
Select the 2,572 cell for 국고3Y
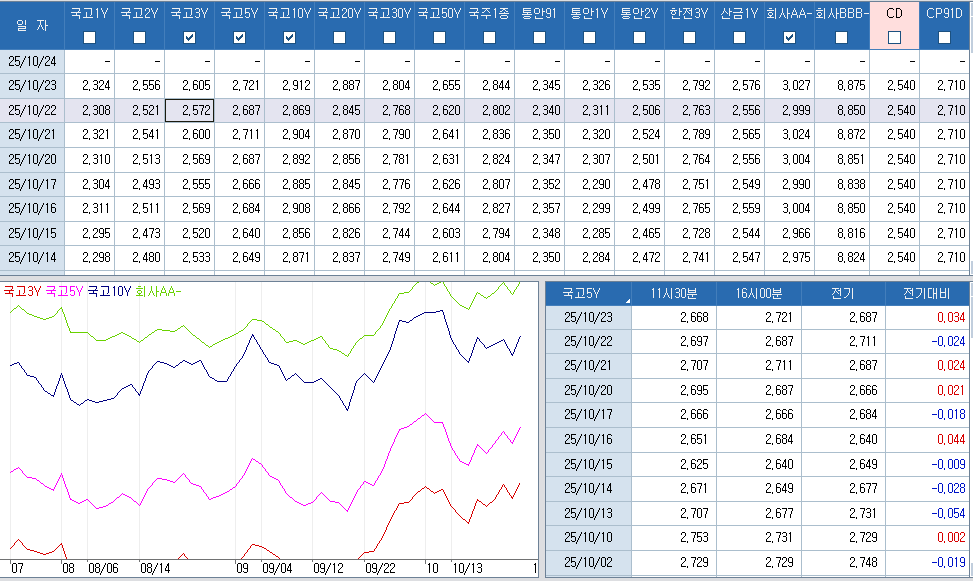point(190,110)
